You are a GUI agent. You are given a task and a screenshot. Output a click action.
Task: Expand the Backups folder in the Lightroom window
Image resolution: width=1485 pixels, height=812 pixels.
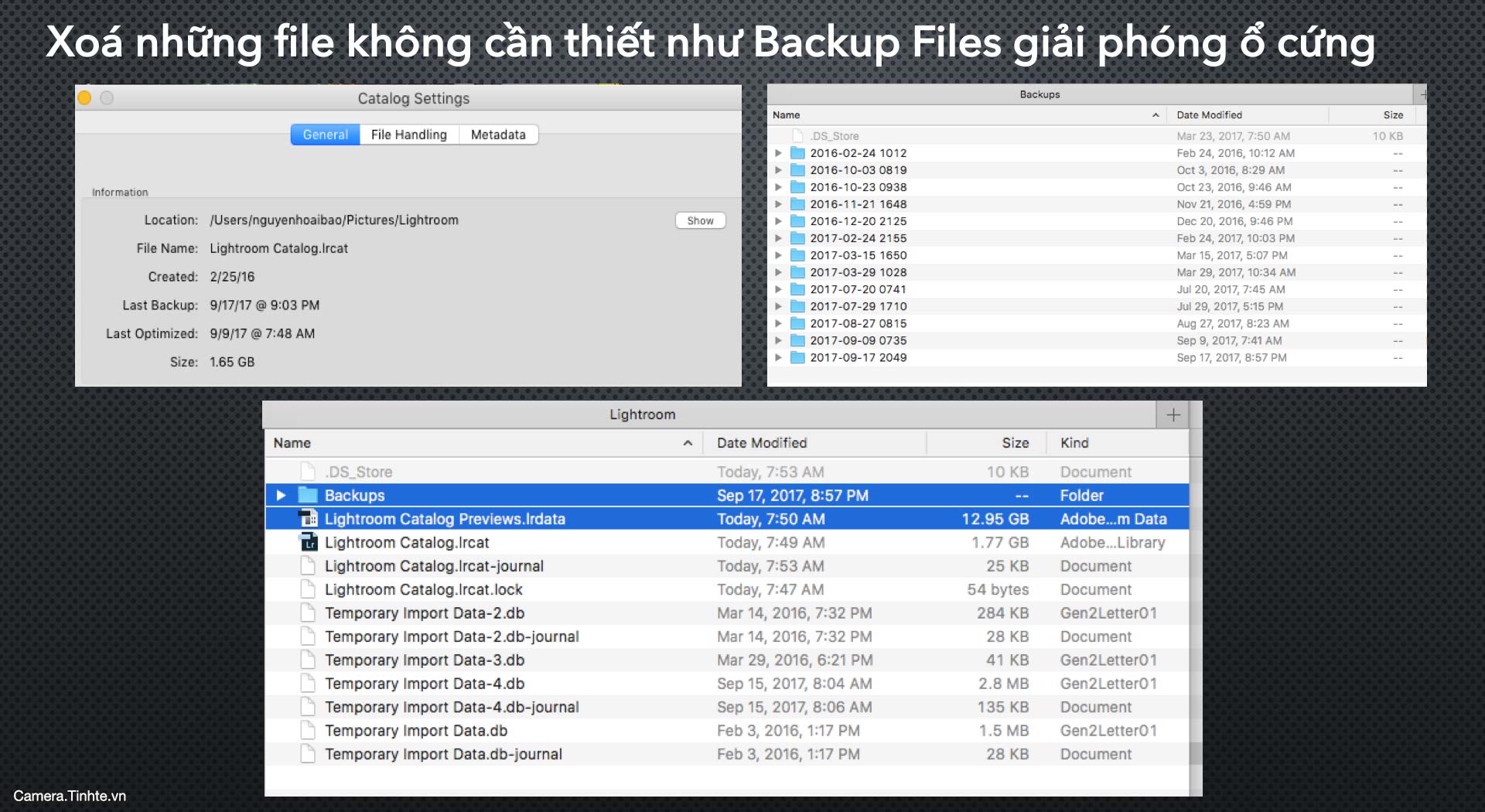281,495
